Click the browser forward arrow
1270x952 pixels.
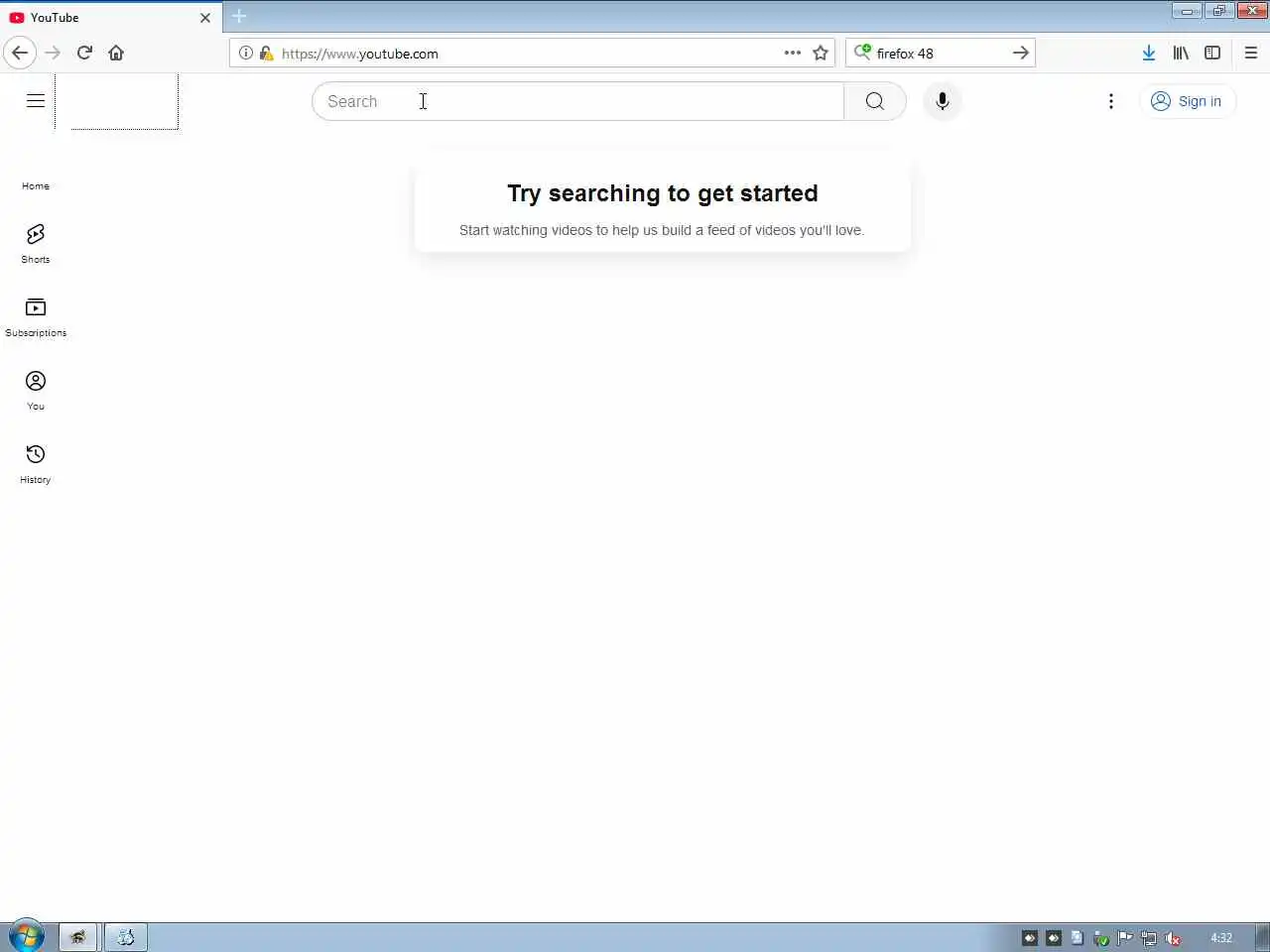point(53,53)
